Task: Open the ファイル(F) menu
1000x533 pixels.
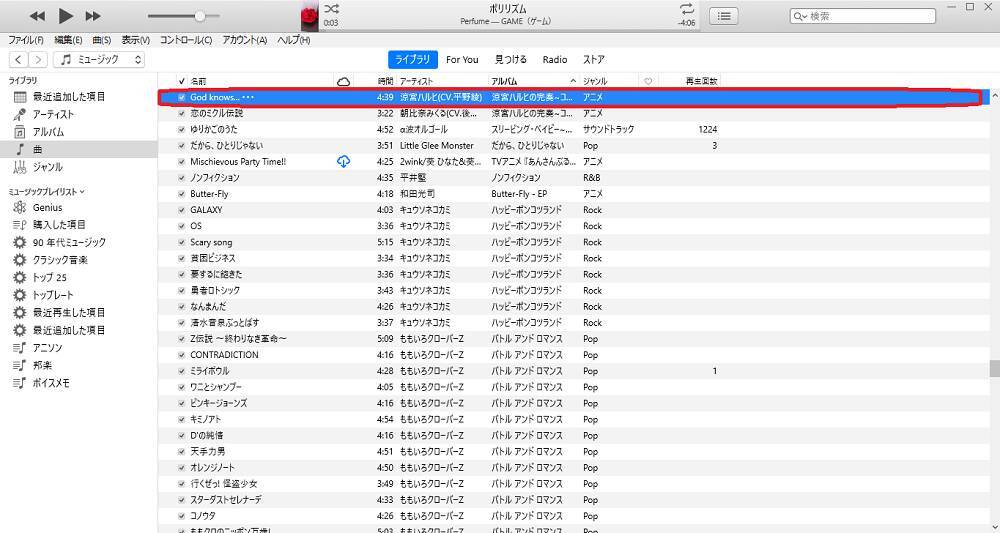Action: pos(25,40)
